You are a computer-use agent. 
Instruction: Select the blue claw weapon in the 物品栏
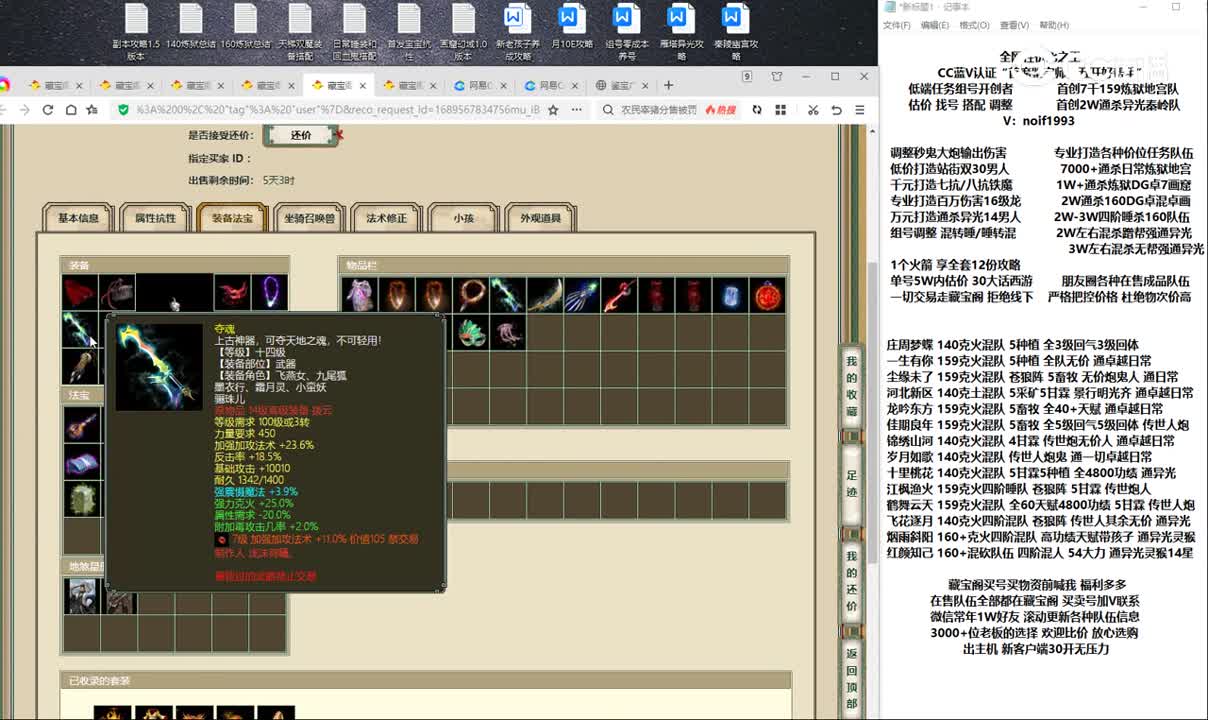point(582,295)
